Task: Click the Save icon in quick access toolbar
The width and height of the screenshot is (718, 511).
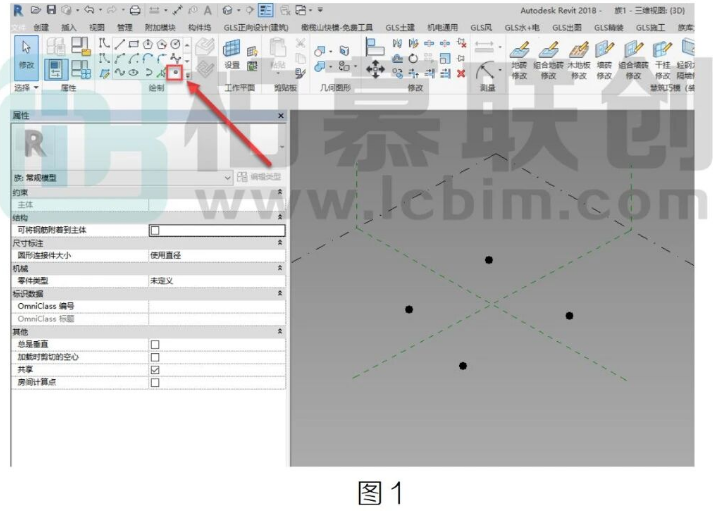Action: point(51,9)
